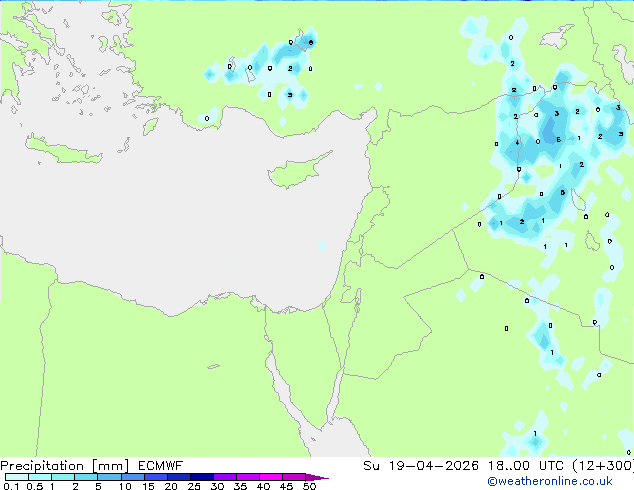Screen dimensions: 634x490
Task: Click the "20" legend scale label
Action: tap(171, 486)
